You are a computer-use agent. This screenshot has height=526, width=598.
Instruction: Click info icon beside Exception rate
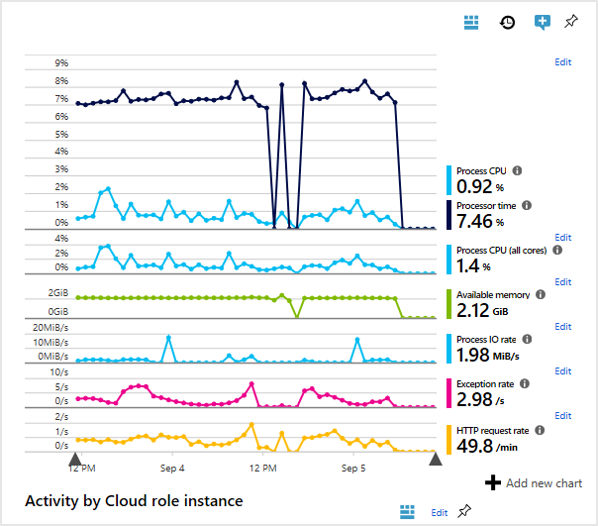click(x=525, y=384)
